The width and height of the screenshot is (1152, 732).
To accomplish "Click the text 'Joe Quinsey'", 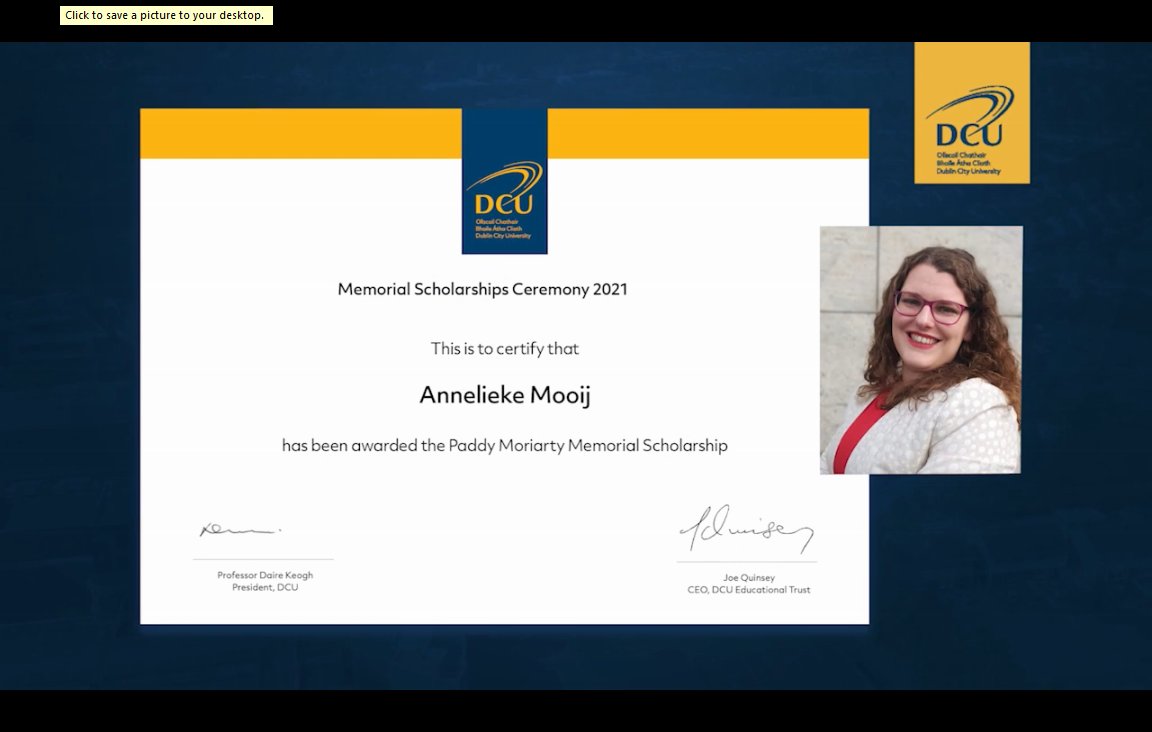I will point(749,578).
